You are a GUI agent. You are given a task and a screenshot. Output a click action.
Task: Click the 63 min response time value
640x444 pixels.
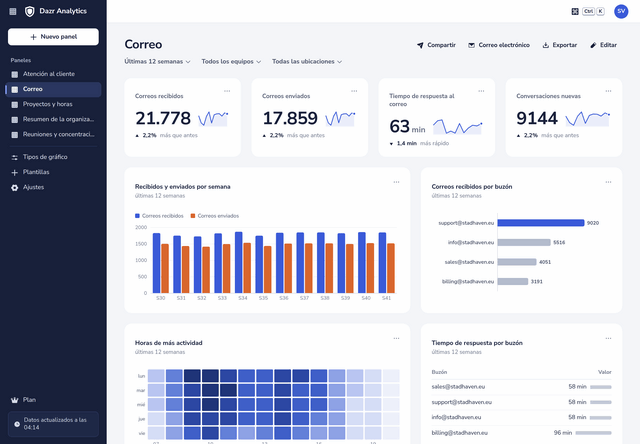click(x=407, y=127)
